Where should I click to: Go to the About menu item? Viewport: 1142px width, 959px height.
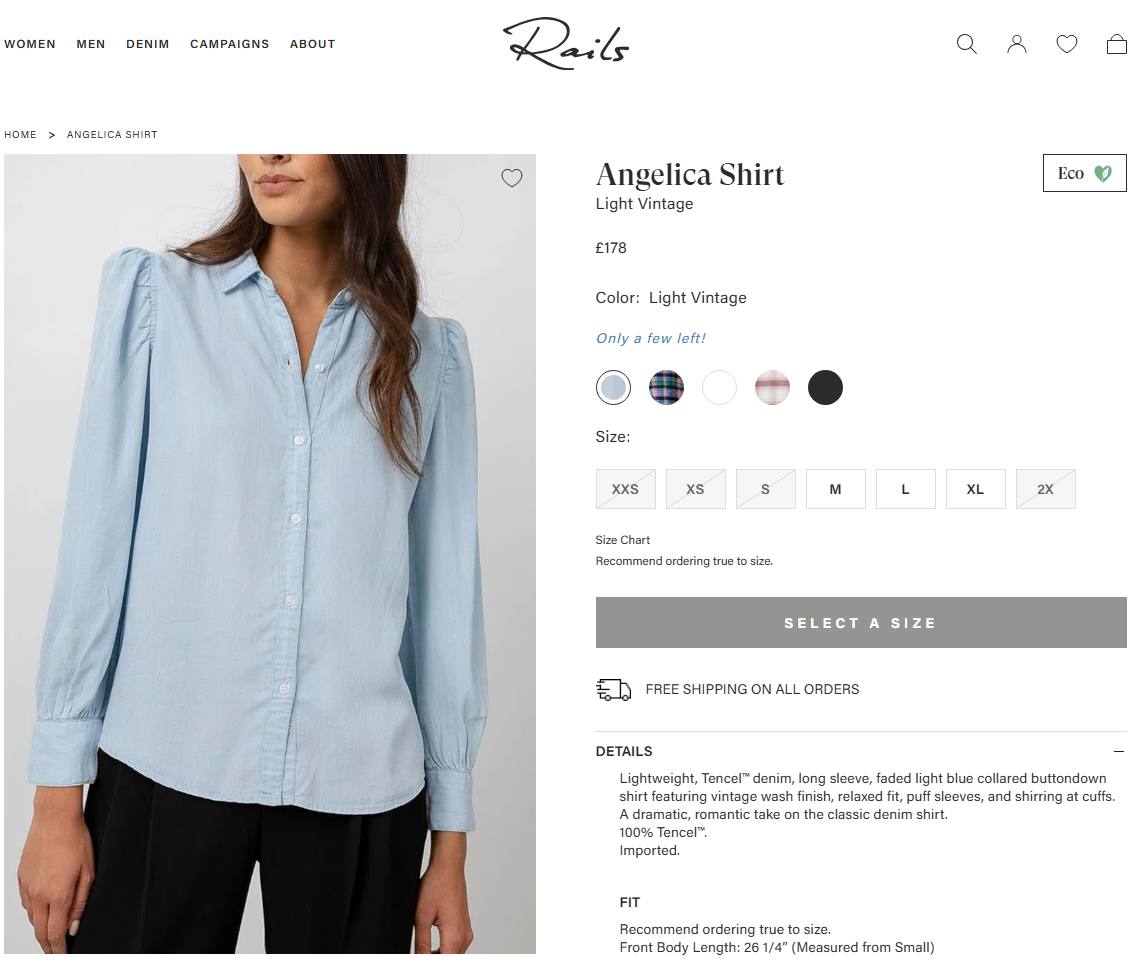point(312,44)
